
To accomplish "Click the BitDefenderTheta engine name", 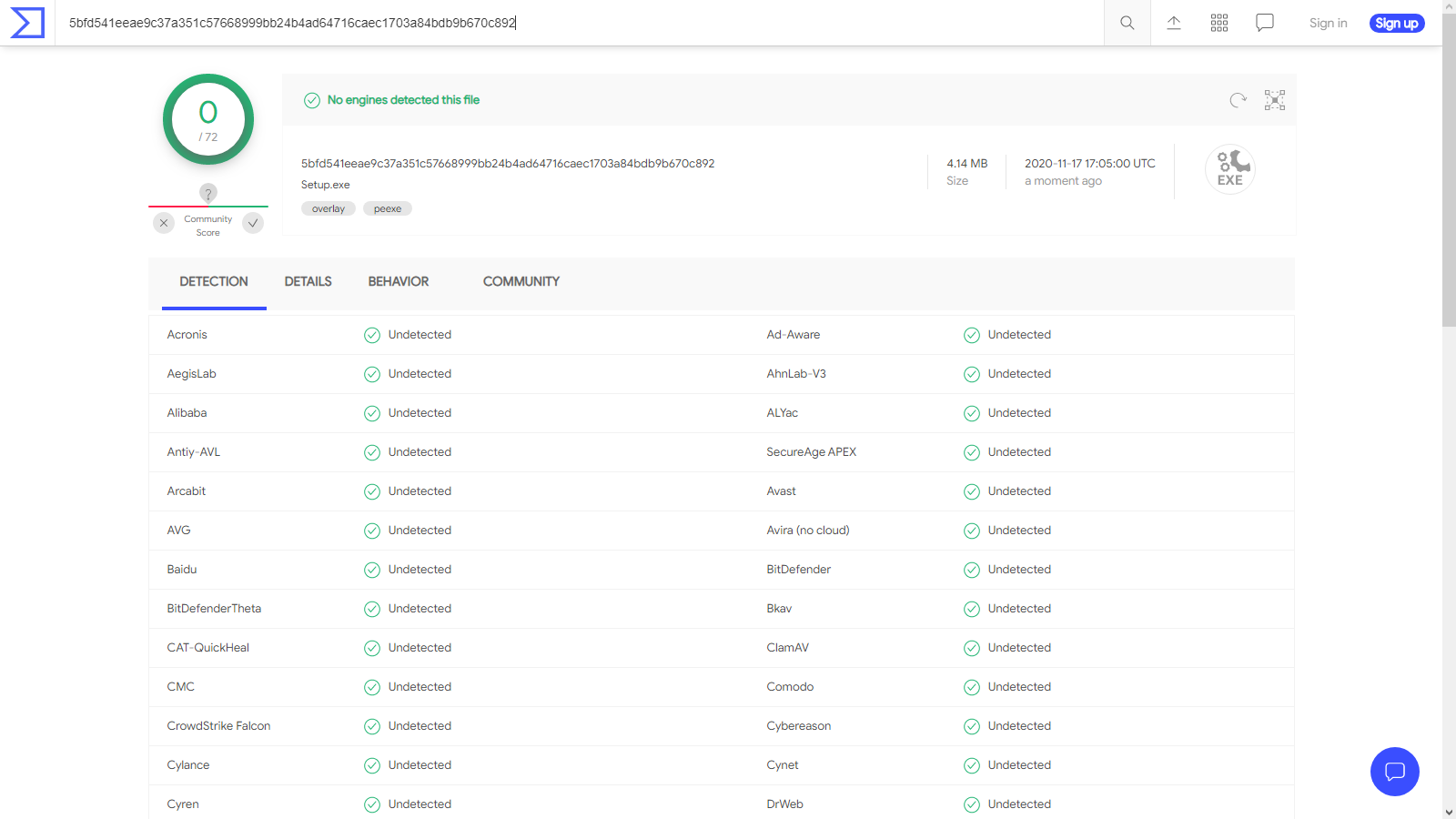I will pyautogui.click(x=214, y=609).
